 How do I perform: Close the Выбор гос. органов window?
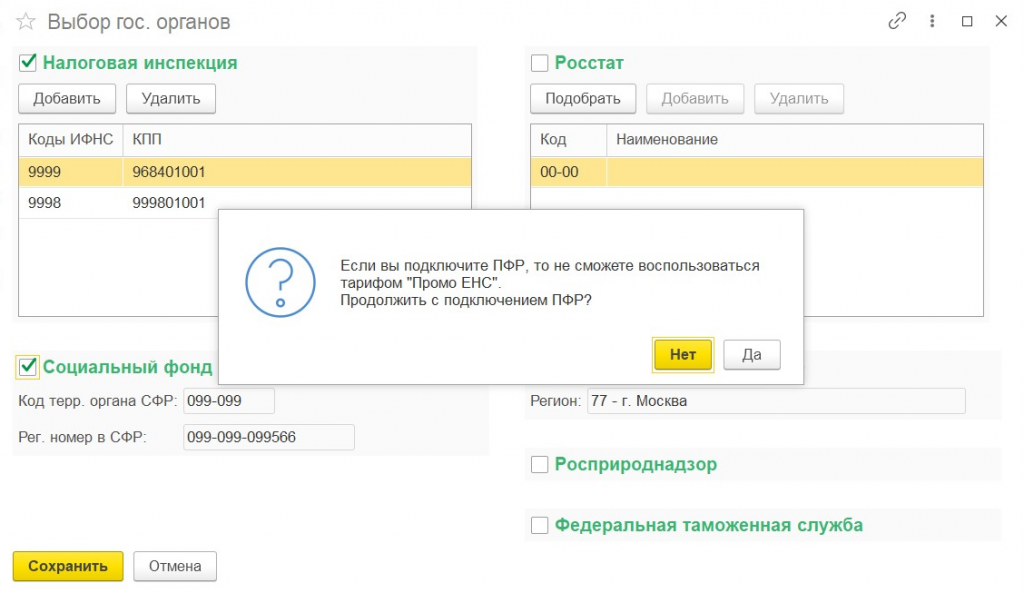1001,21
